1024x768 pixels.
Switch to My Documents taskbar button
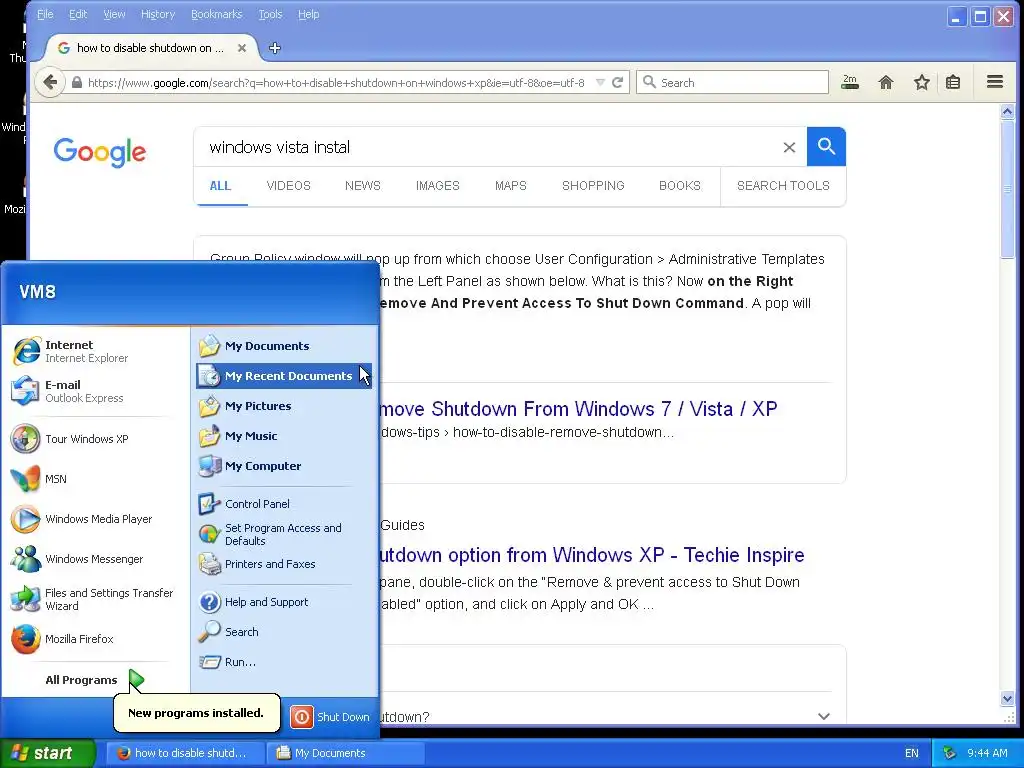pyautogui.click(x=346, y=753)
